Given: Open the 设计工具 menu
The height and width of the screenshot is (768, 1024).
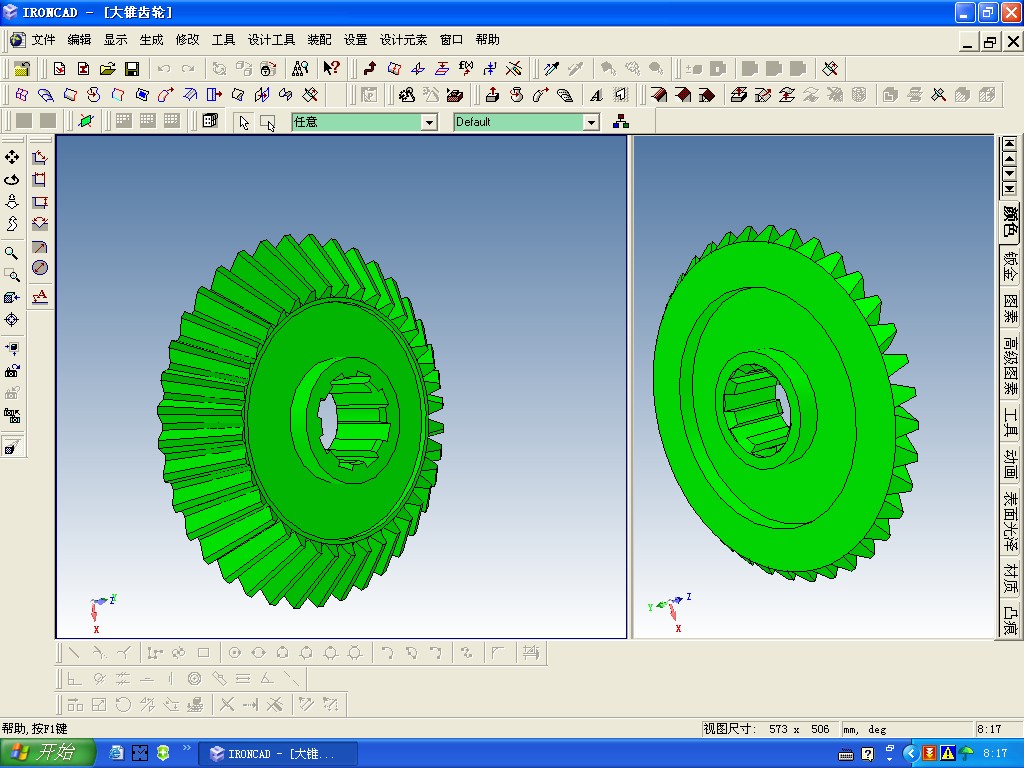Looking at the screenshot, I should pyautogui.click(x=271, y=40).
